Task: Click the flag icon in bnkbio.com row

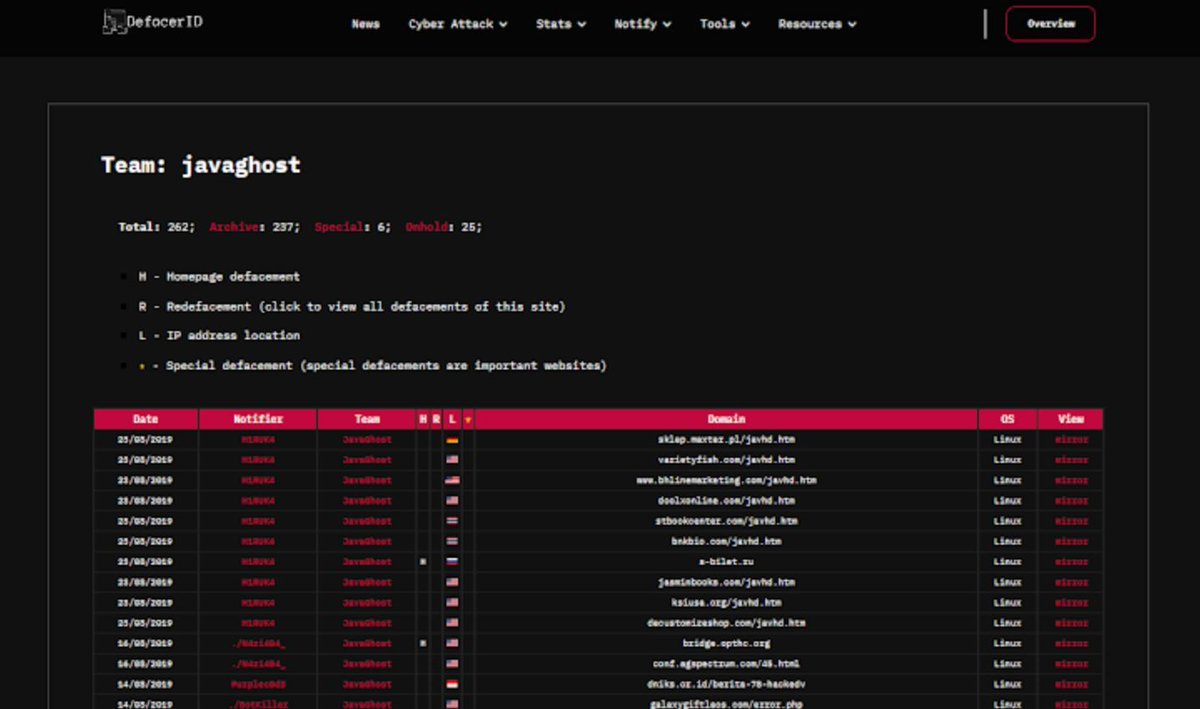Action: pyautogui.click(x=452, y=541)
